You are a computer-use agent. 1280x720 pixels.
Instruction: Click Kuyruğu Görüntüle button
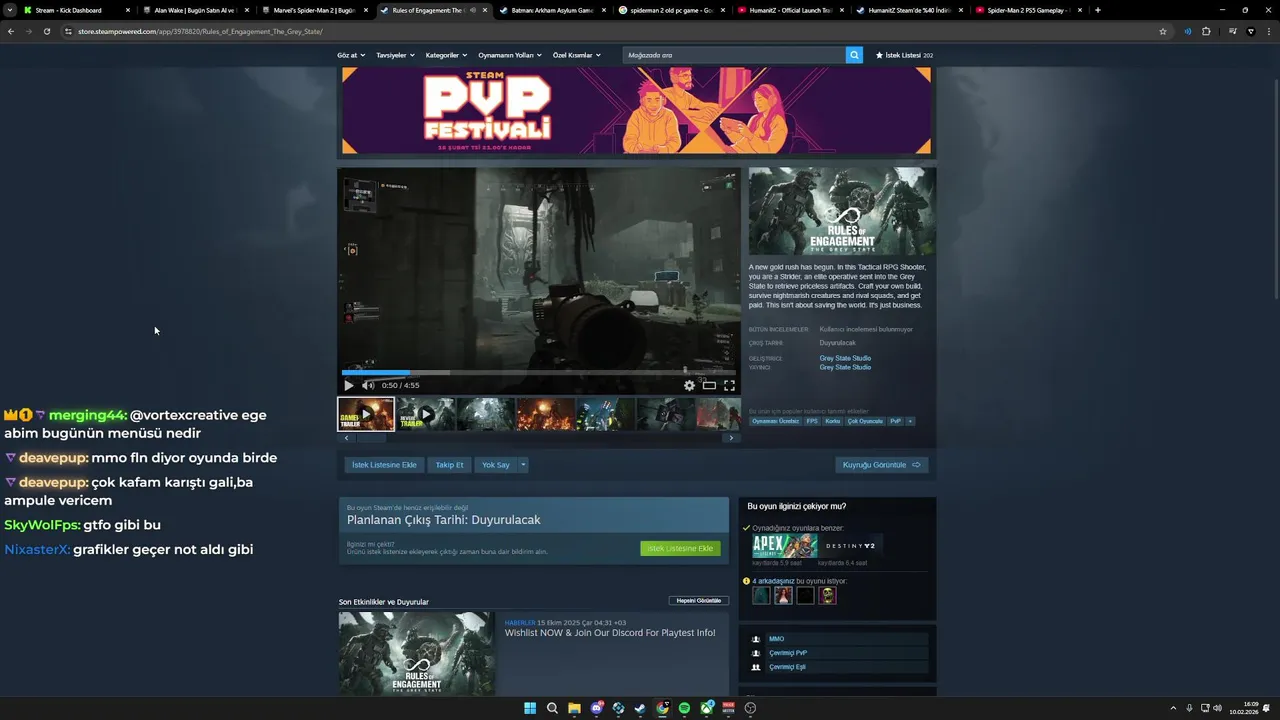(x=882, y=465)
